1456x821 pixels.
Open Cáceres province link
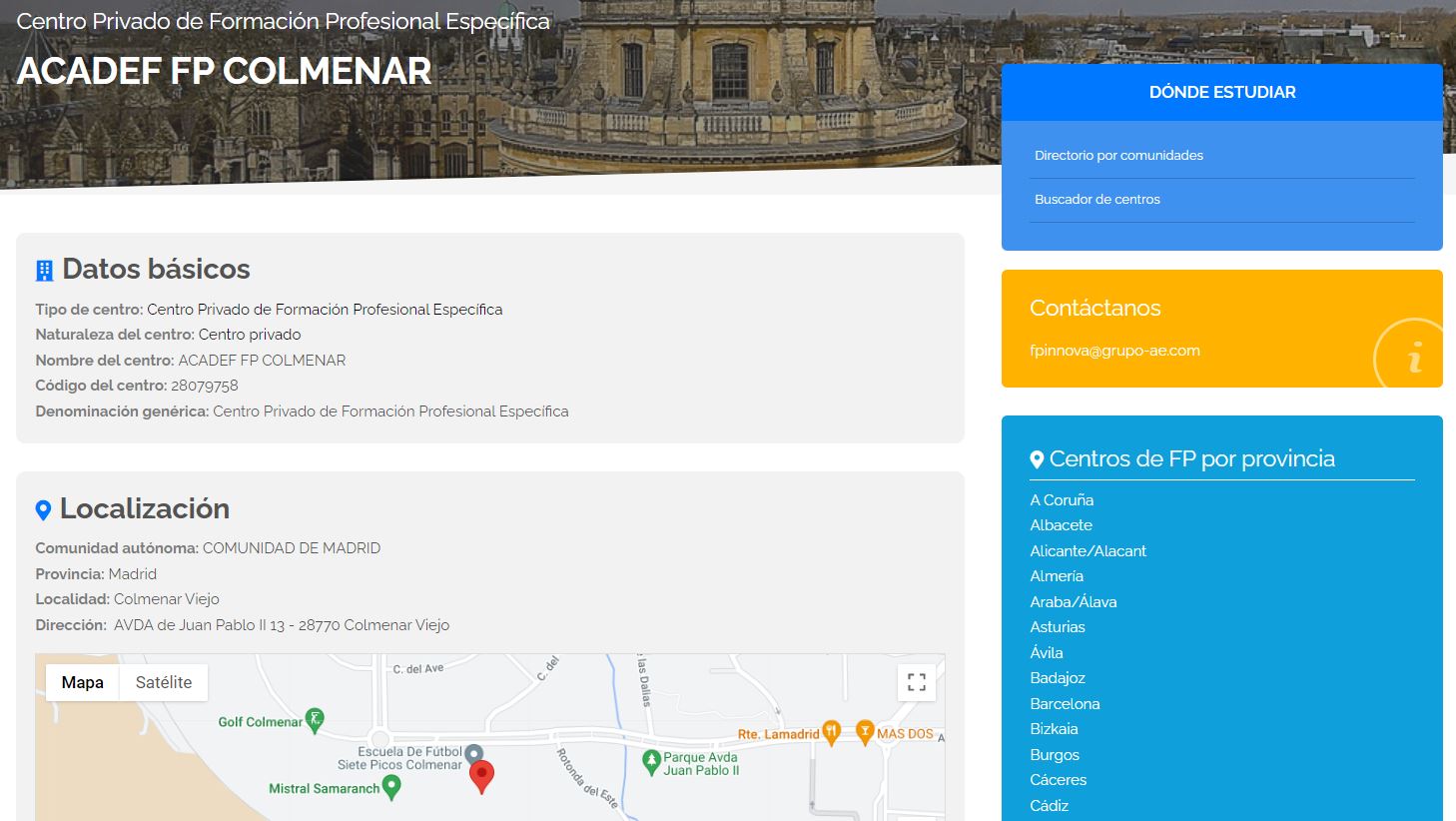click(1058, 779)
